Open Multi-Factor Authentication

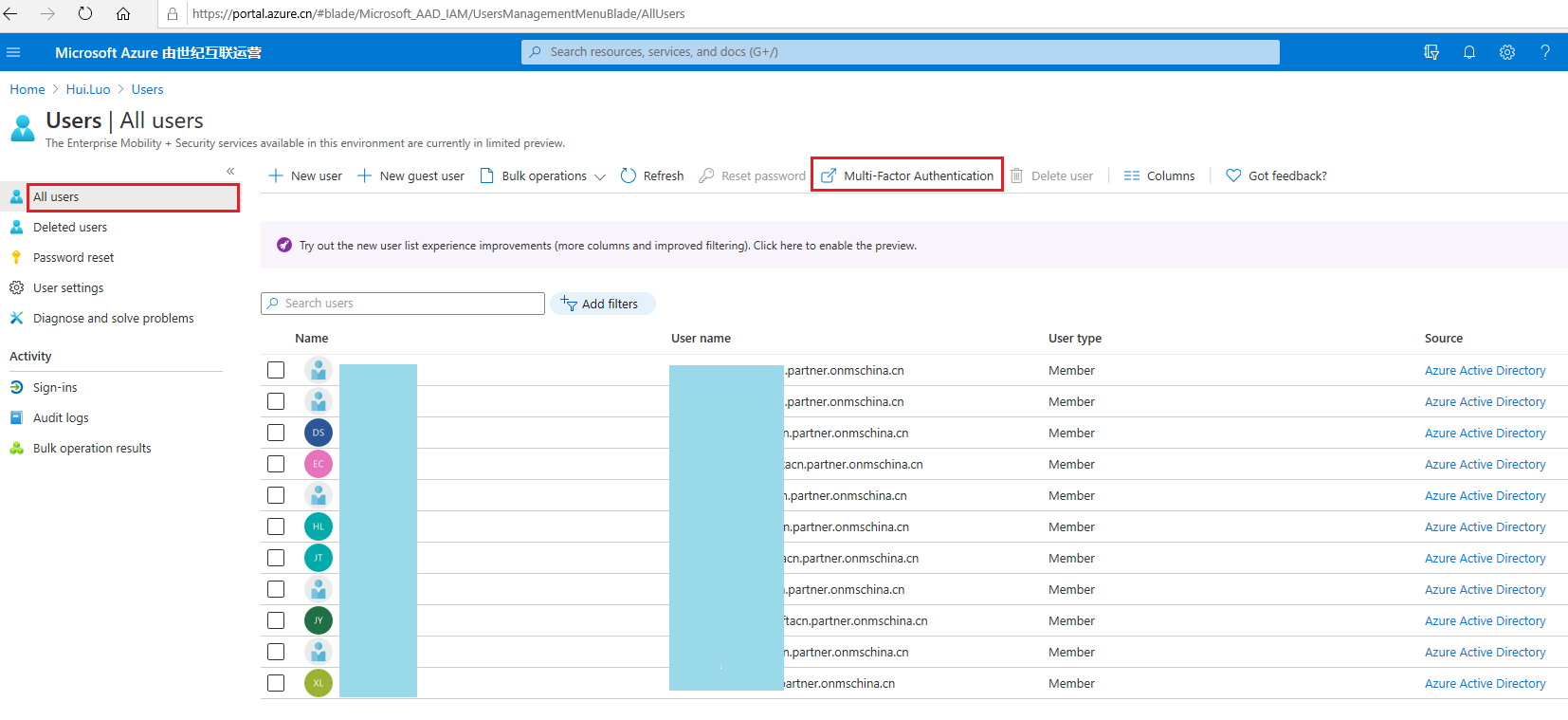(907, 175)
